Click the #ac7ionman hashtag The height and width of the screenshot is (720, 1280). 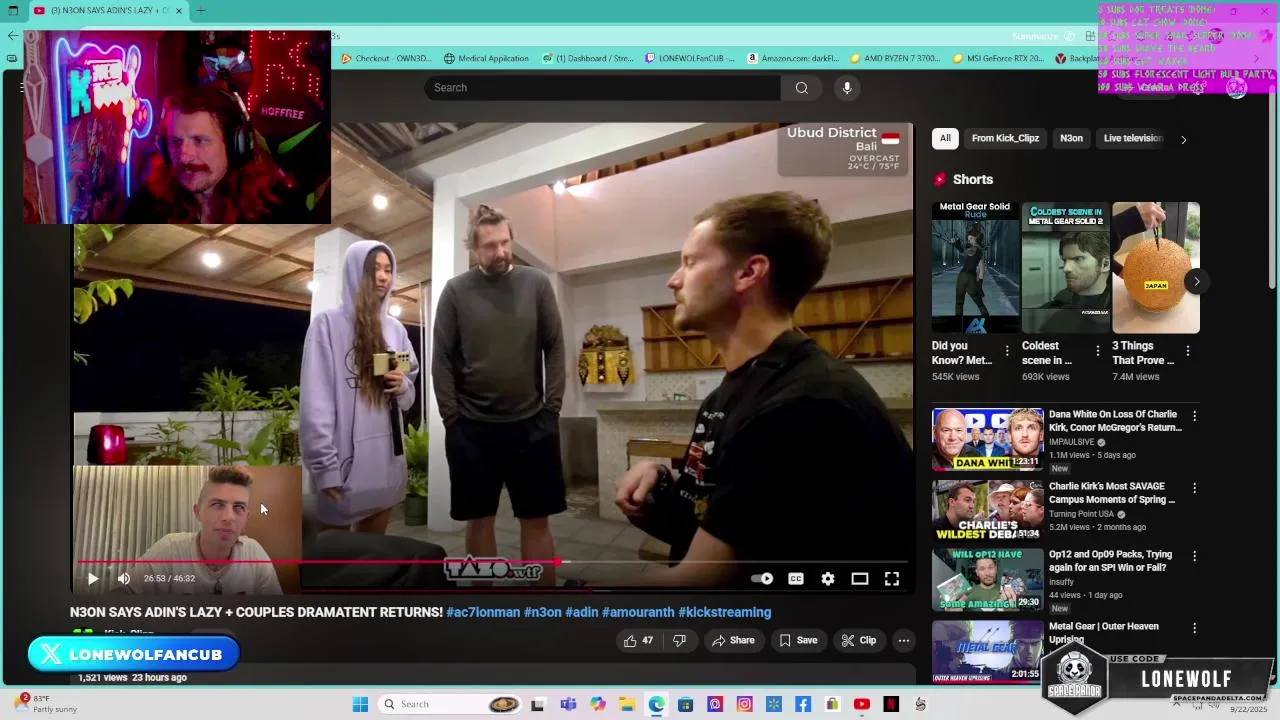coord(483,612)
